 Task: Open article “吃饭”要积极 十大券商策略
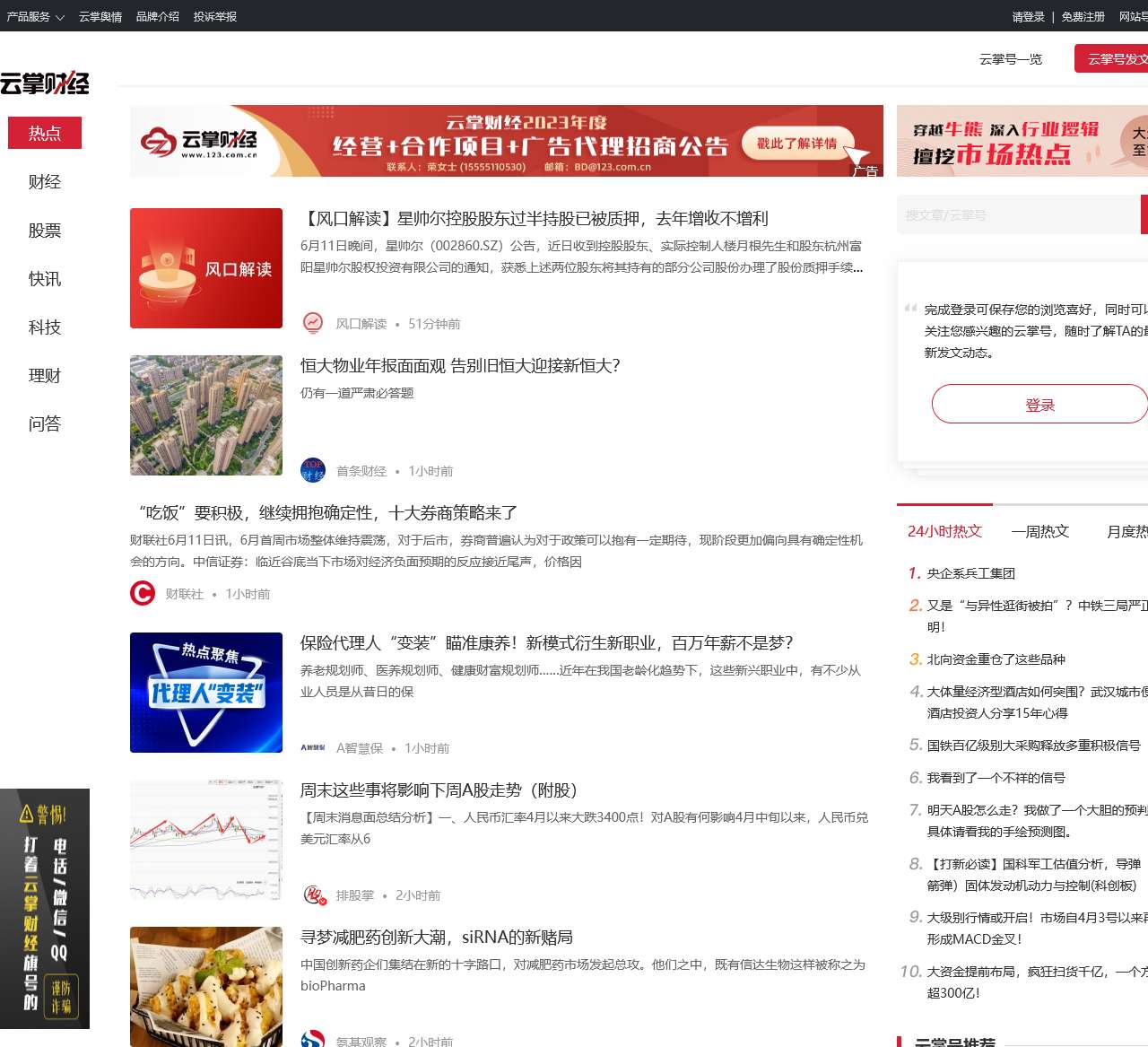324,512
